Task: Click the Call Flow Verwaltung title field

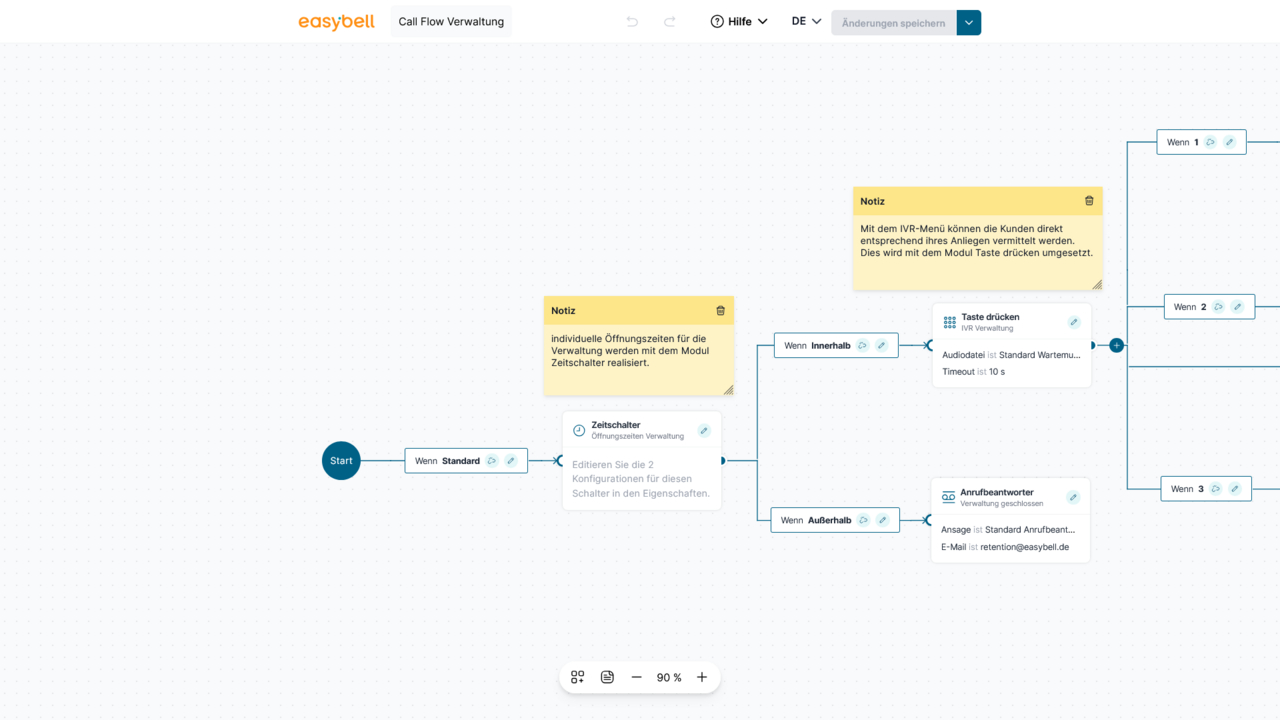Action: tap(451, 22)
